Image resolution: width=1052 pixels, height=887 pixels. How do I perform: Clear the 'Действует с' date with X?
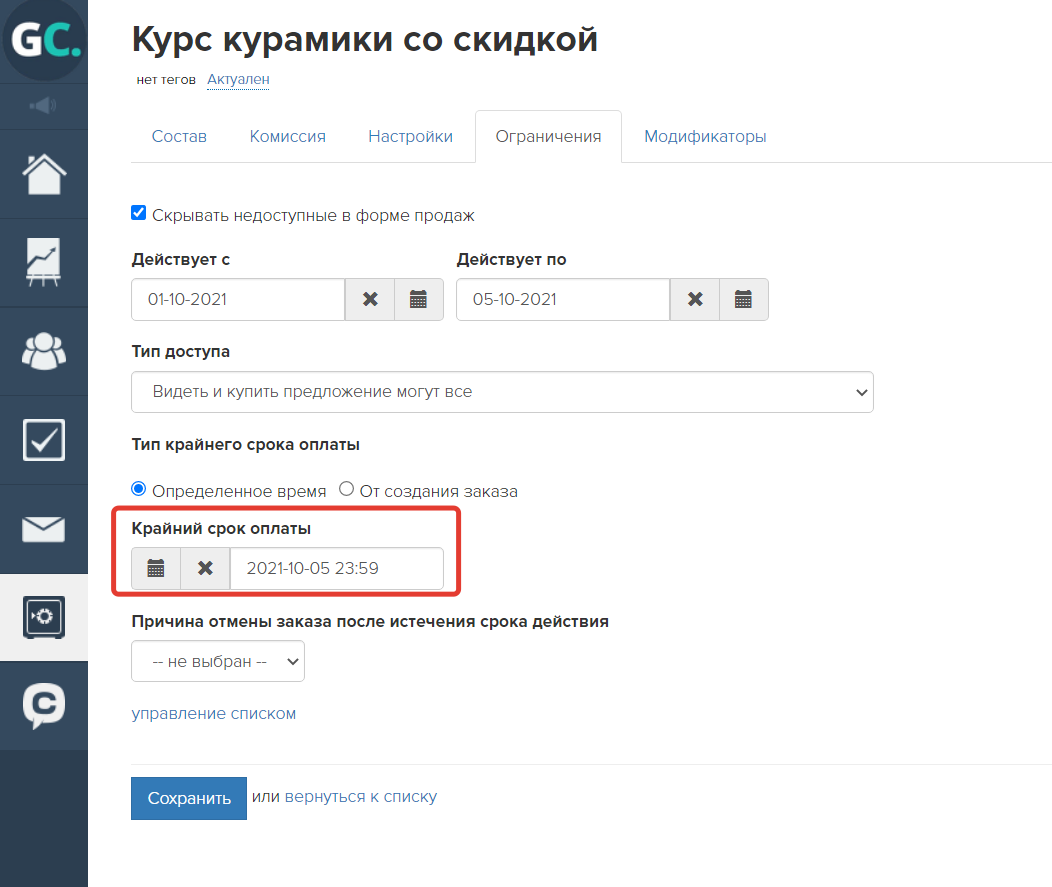click(370, 299)
